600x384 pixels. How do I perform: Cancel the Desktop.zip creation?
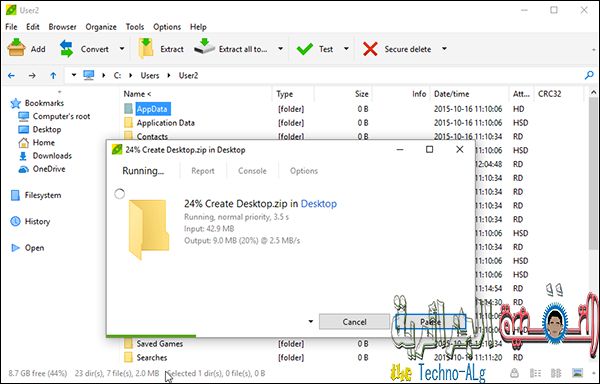click(x=354, y=322)
